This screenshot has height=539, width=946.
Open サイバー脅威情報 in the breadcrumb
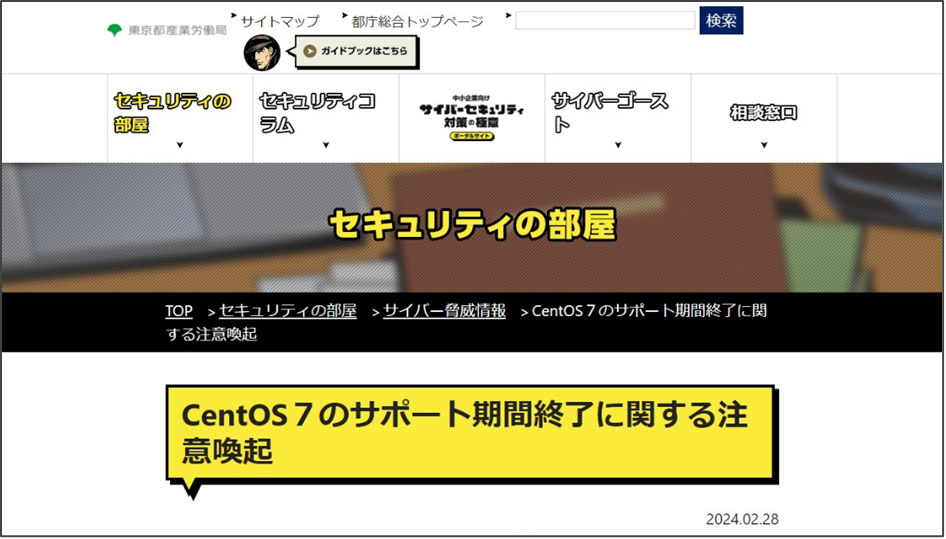point(444,311)
